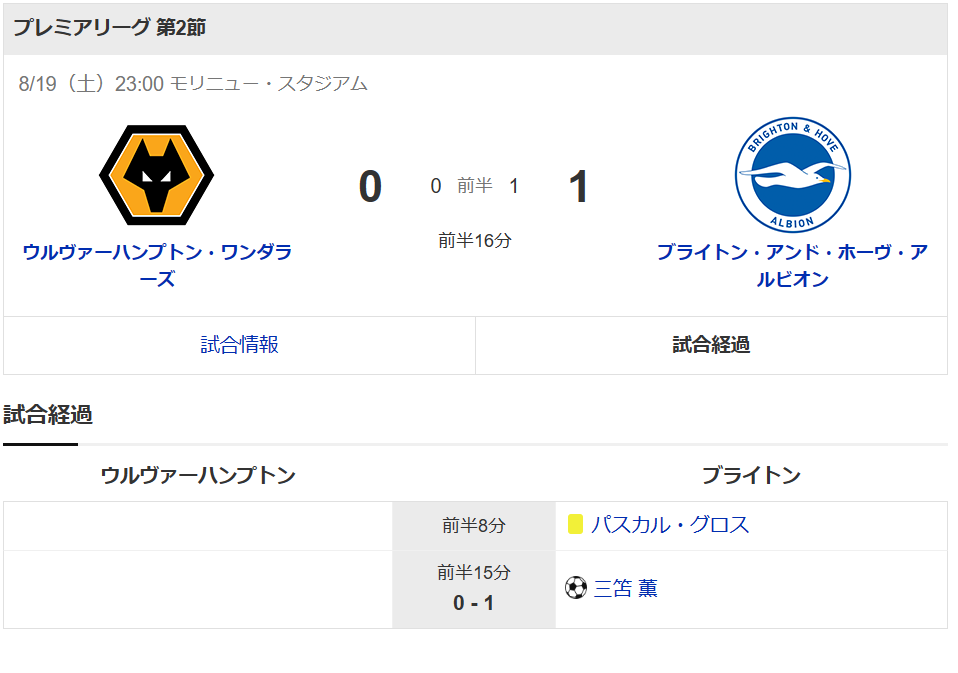Switch to the 試合情報 tab
Image resolution: width=958 pixels, height=673 pixels.
[240, 345]
